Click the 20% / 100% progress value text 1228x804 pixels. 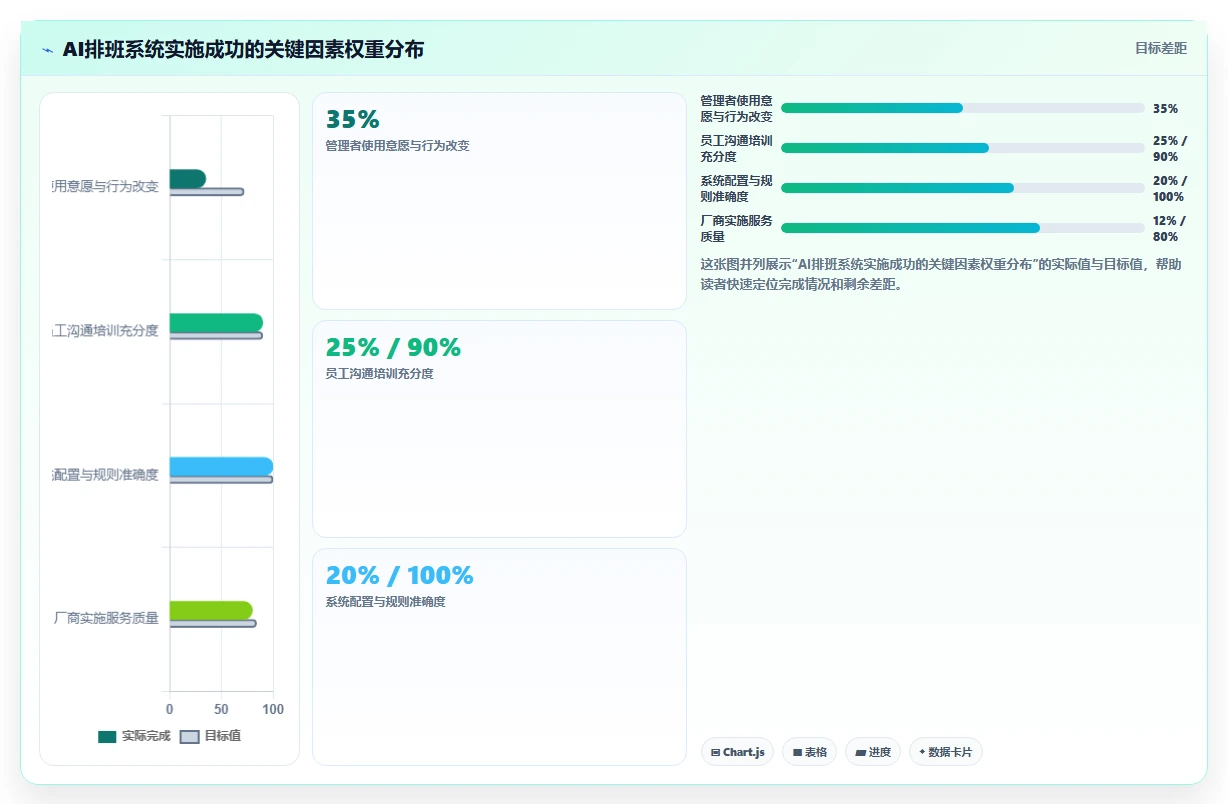[1169, 188]
